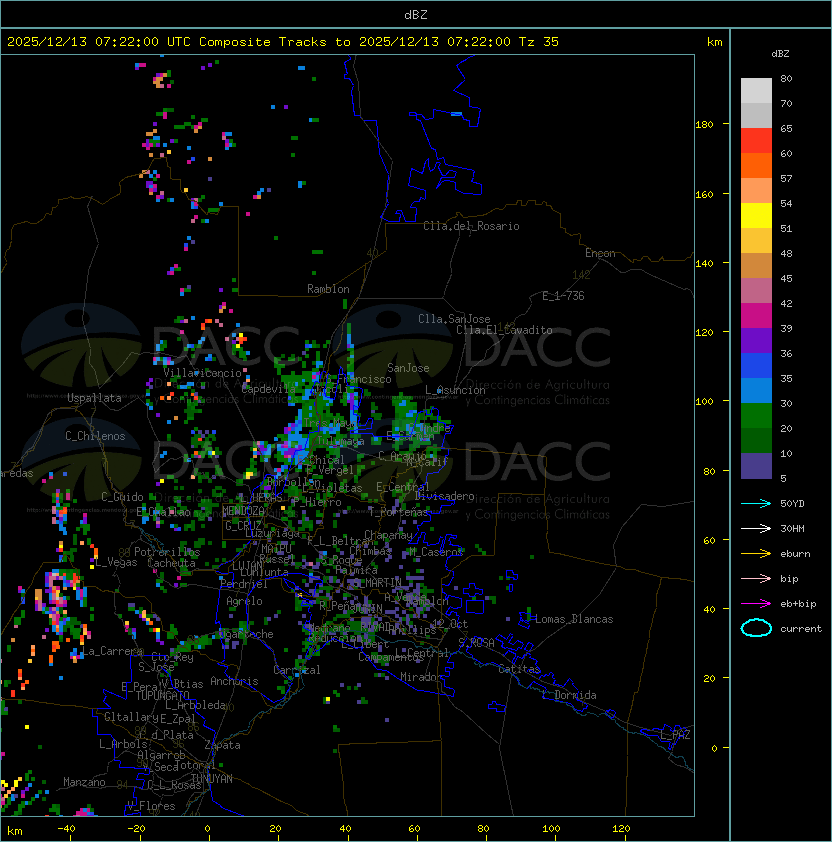Click the 'Catitas' map label

[519, 669]
